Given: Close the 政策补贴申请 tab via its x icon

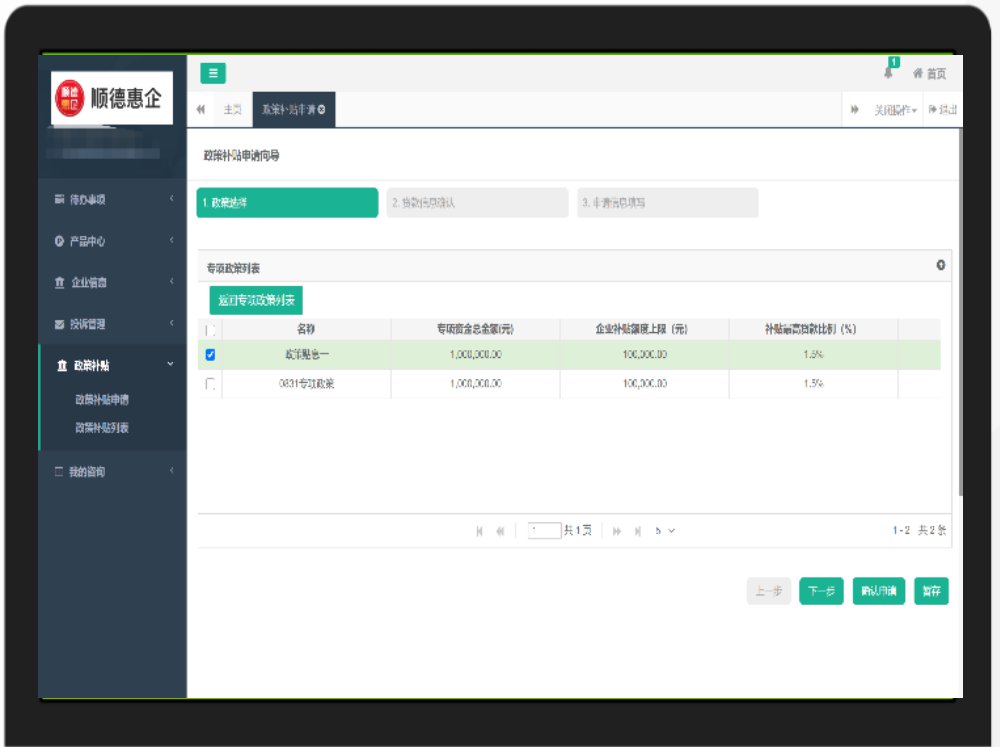Looking at the screenshot, I should [321, 109].
